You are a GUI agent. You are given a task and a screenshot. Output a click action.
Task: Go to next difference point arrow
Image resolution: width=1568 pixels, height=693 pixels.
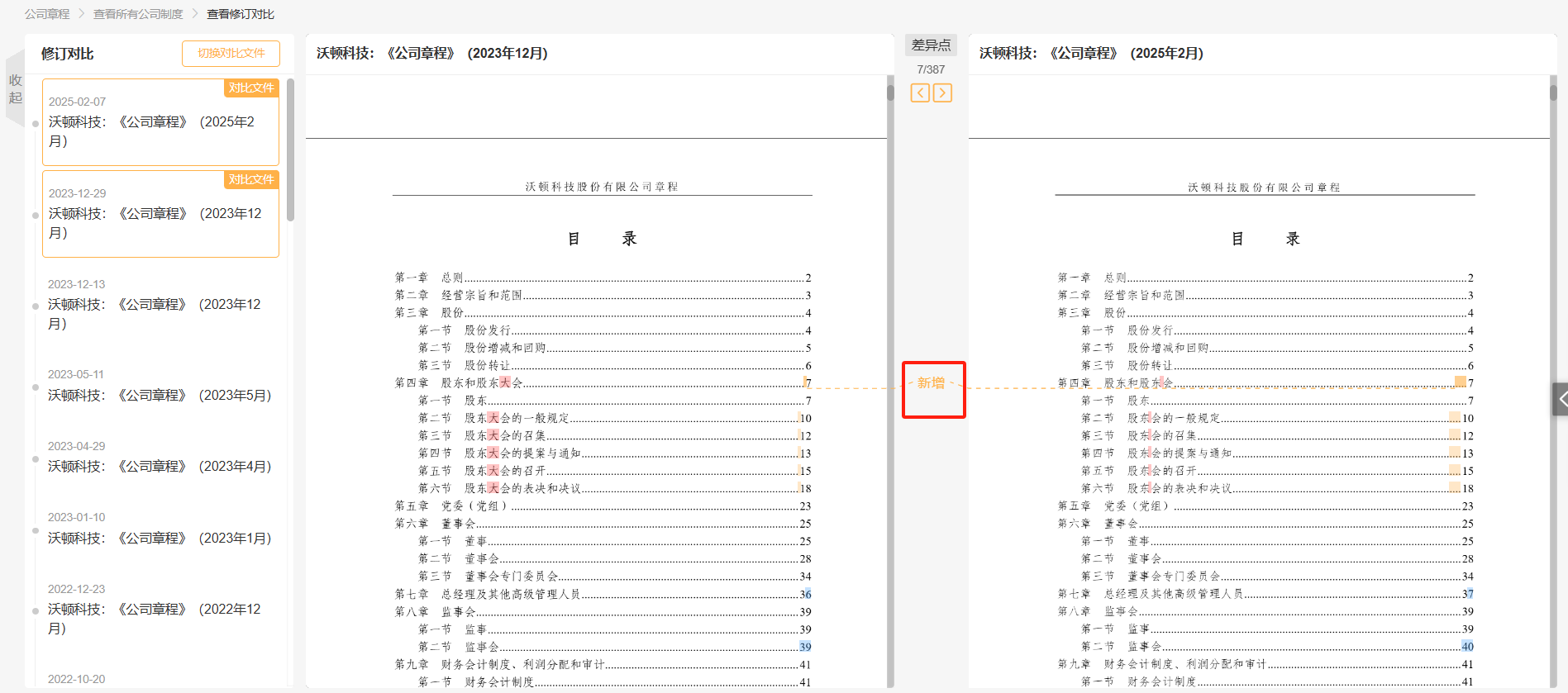tap(942, 93)
